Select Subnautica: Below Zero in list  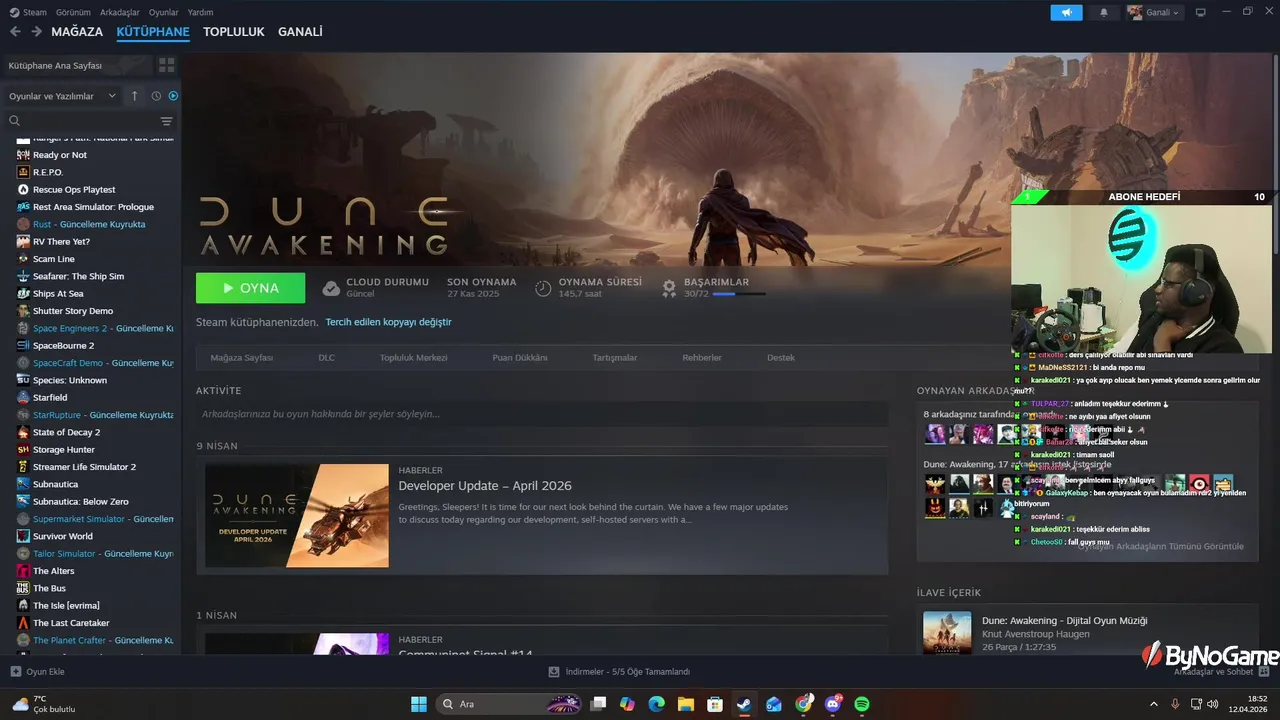coord(81,501)
